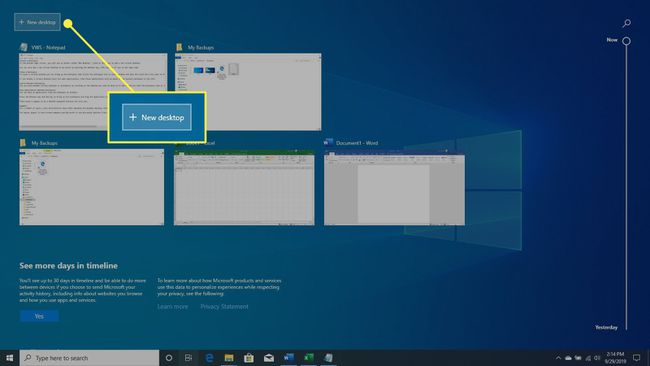
Task: Open the My Backups window showing drive icons
Action: click(248, 92)
